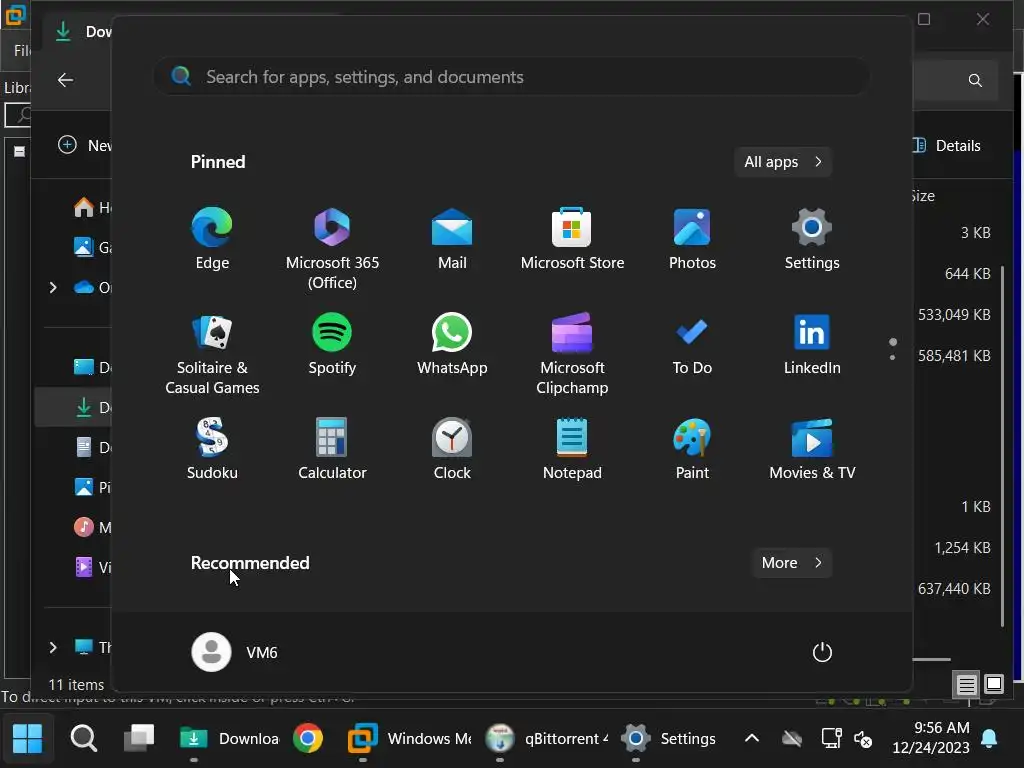This screenshot has height=768, width=1024.
Task: Click the Start menu search field
Action: (x=512, y=77)
